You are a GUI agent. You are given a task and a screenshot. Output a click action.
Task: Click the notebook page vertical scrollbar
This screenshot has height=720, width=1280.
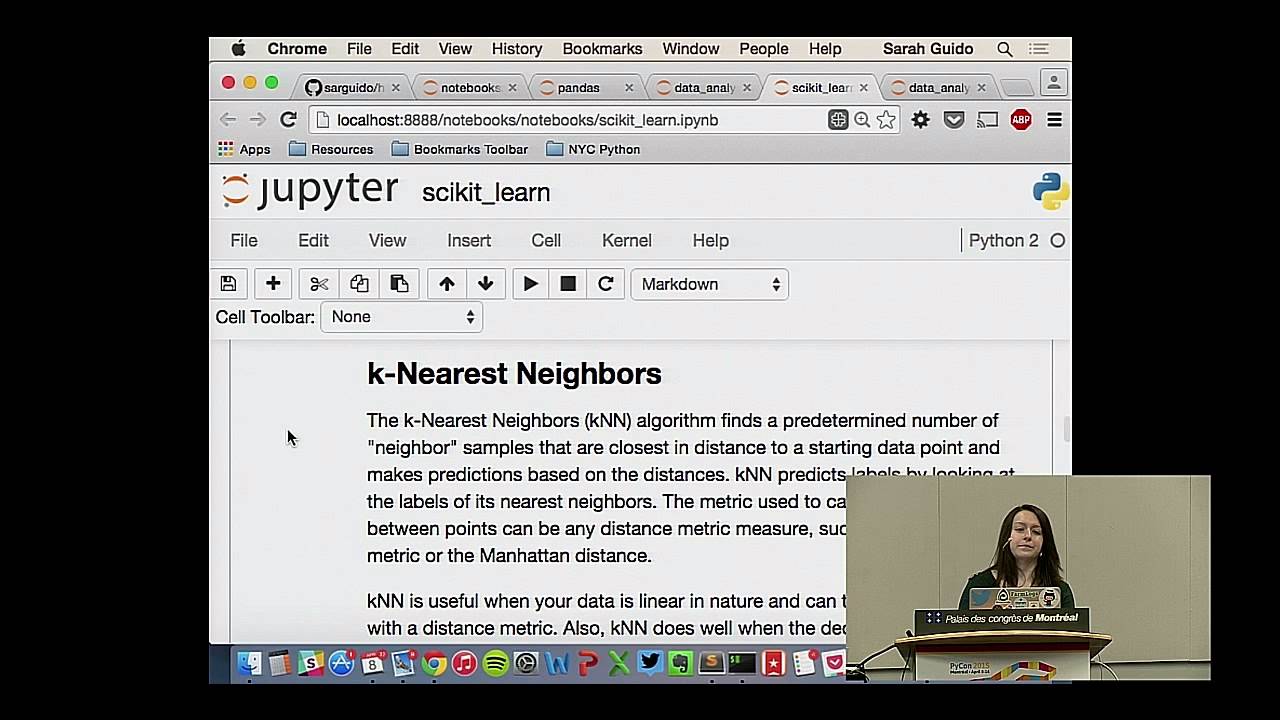[x=1066, y=430]
